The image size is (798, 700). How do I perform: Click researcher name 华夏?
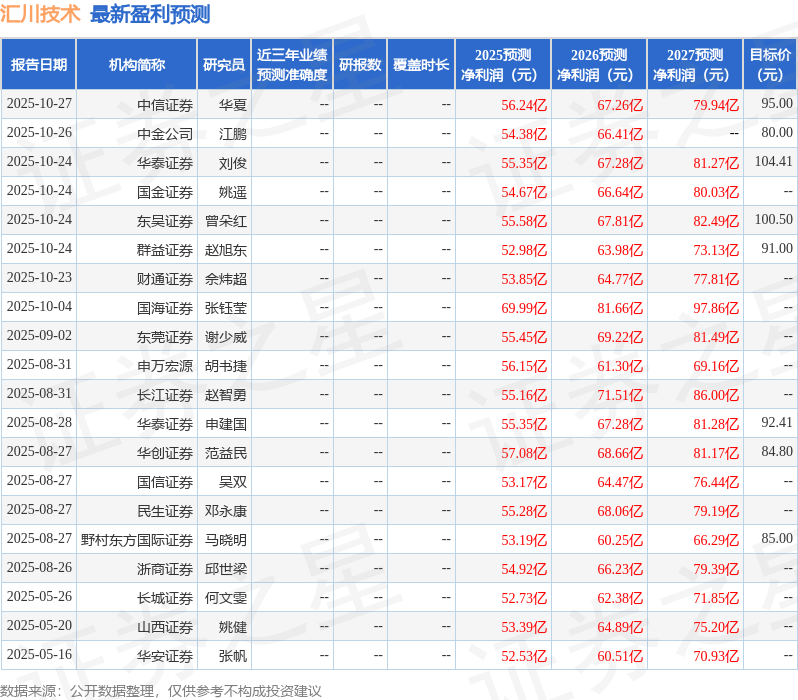[x=233, y=105]
